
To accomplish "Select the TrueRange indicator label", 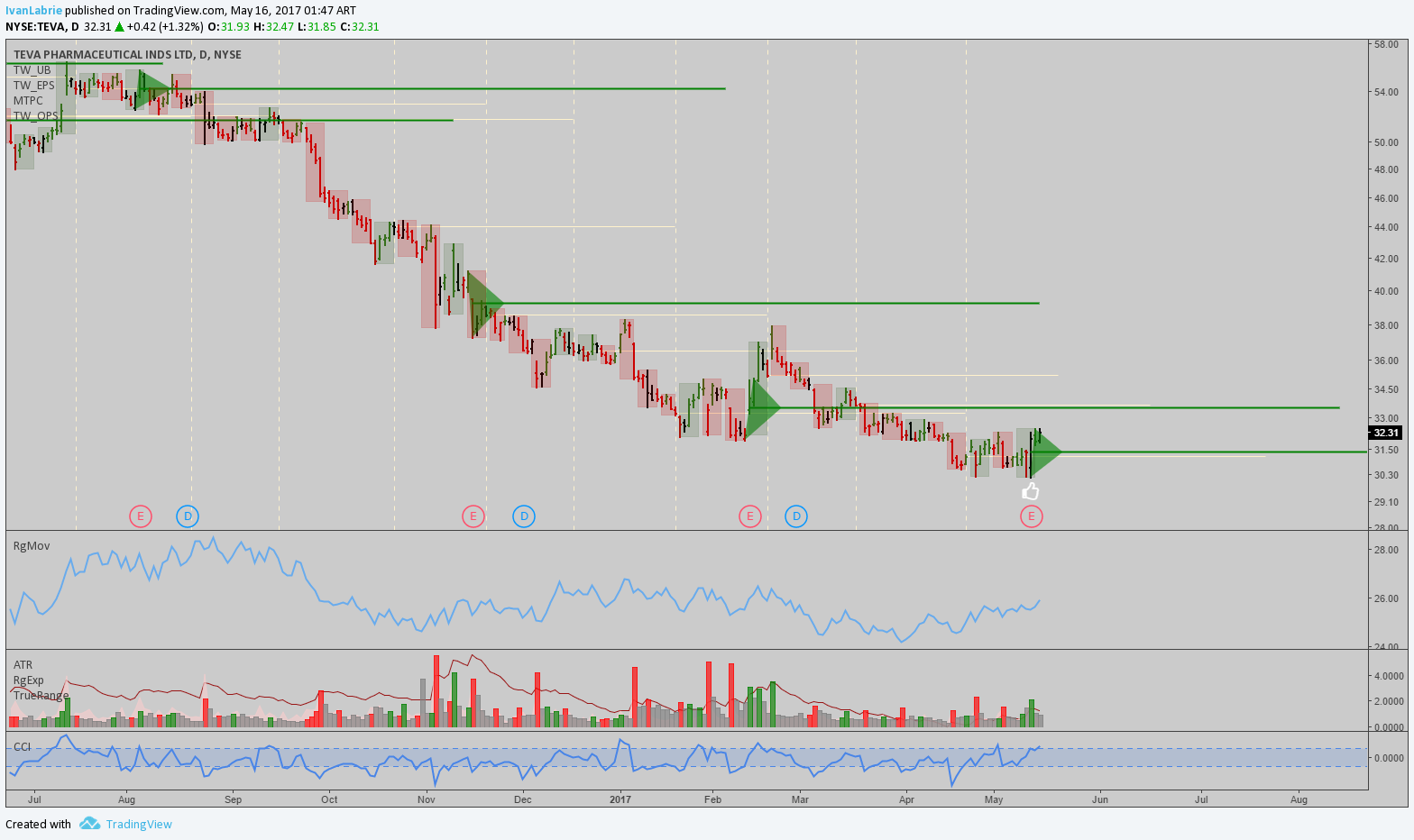I will pyautogui.click(x=41, y=696).
